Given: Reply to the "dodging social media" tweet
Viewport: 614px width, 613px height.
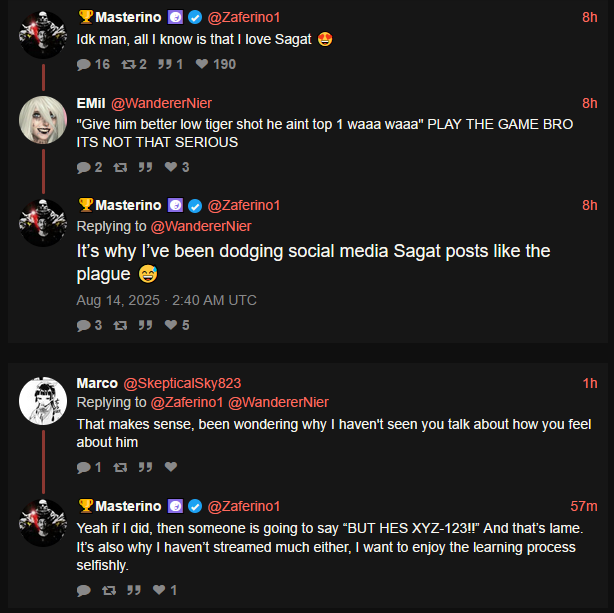Looking at the screenshot, I should [x=84, y=325].
